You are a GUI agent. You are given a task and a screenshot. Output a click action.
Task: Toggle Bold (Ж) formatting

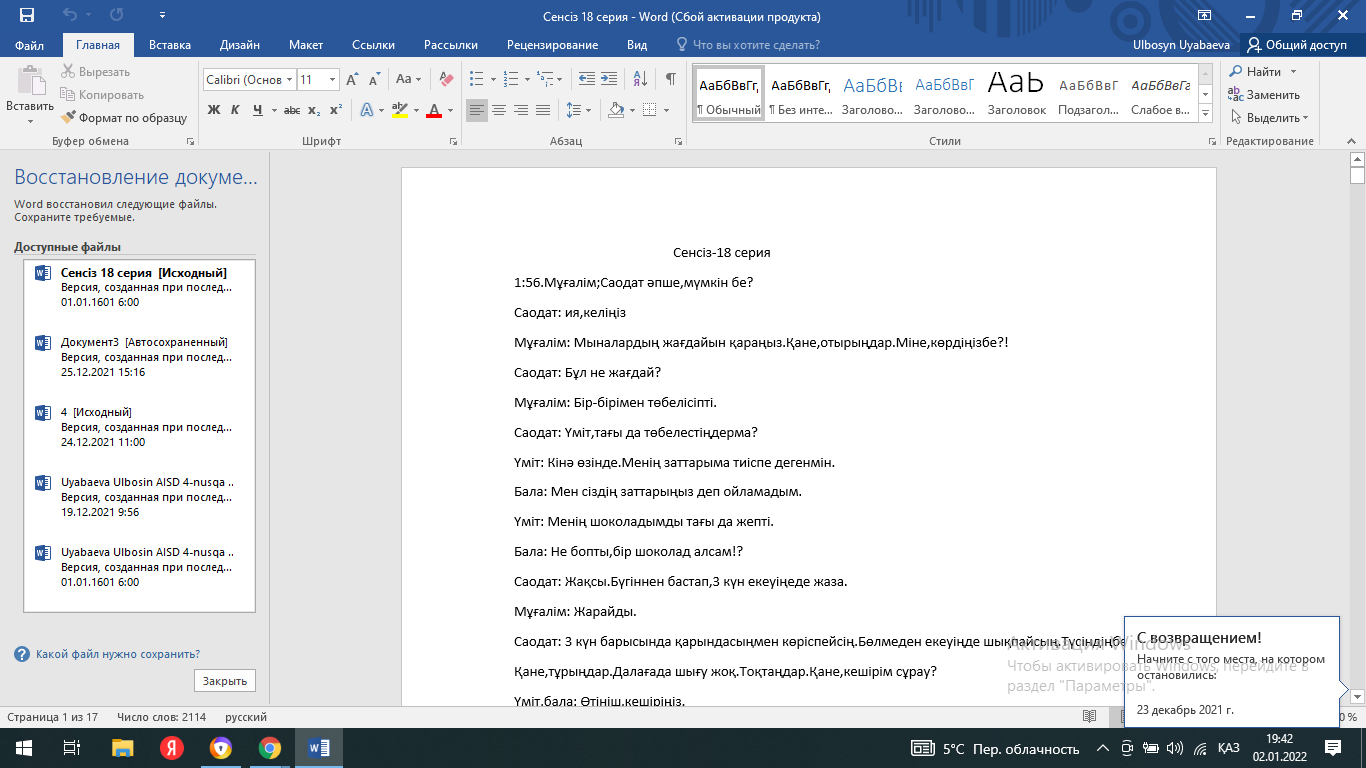(x=214, y=110)
